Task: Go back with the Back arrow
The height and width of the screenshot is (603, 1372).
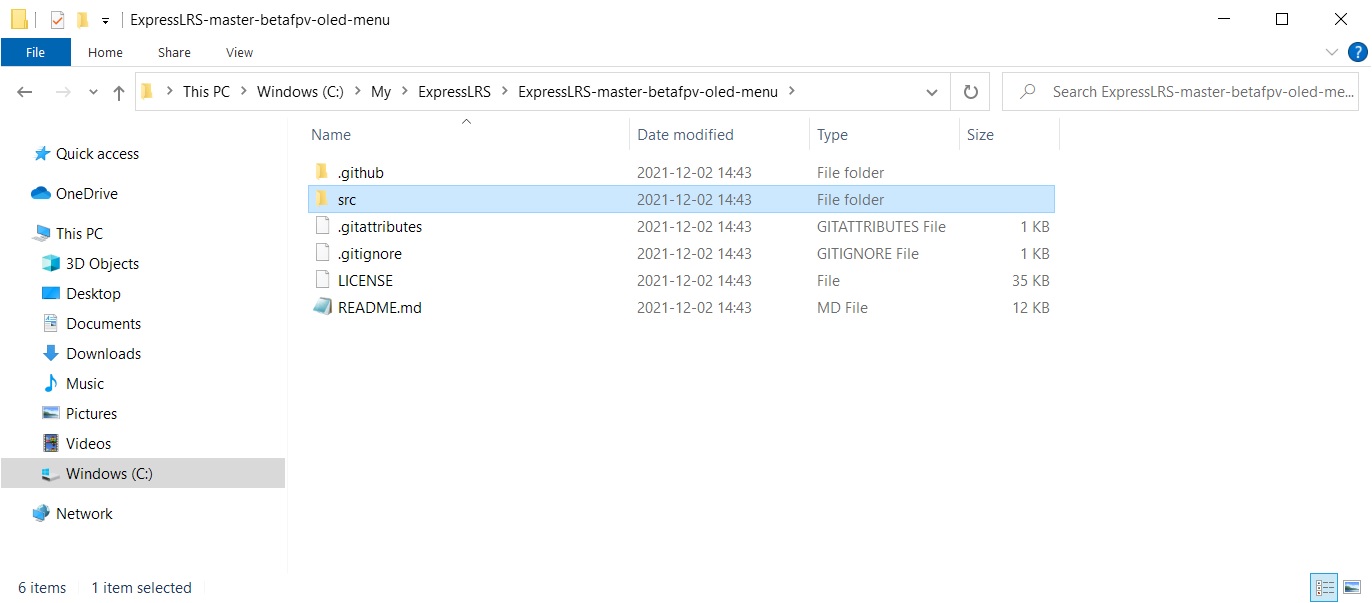Action: [25, 92]
